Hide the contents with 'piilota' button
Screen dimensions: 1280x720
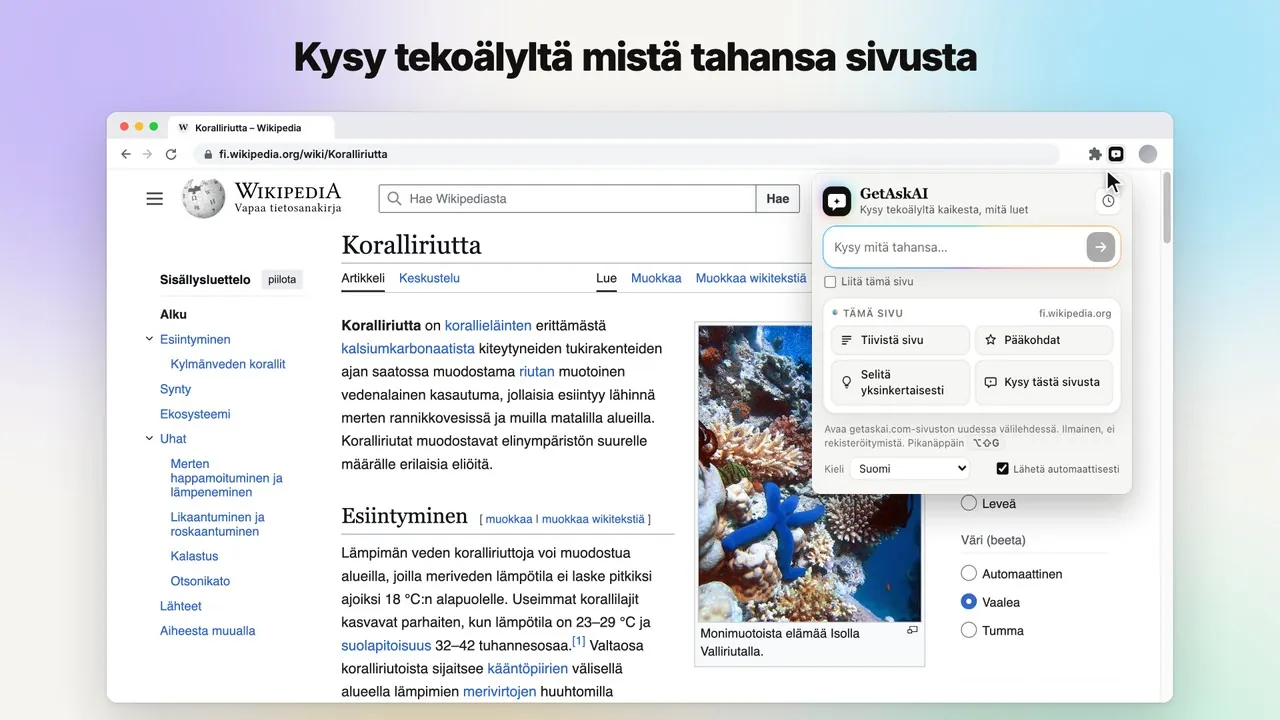(x=282, y=280)
